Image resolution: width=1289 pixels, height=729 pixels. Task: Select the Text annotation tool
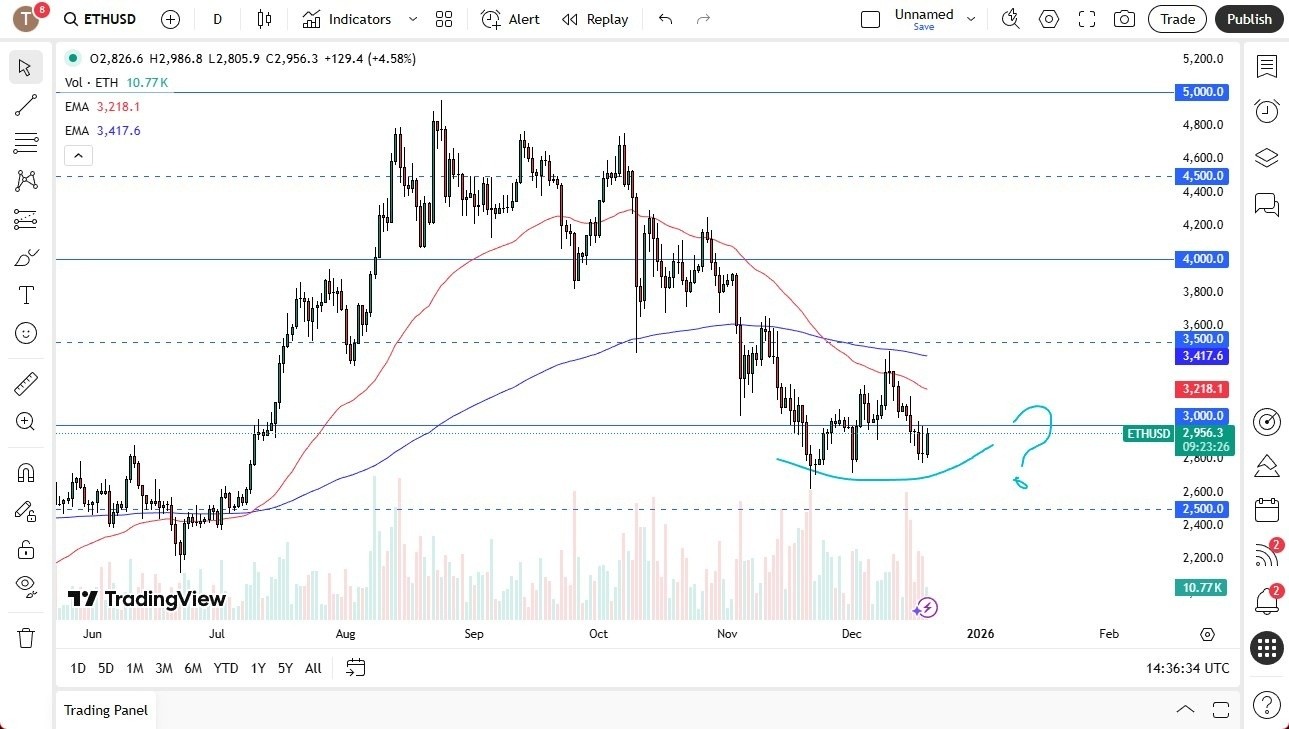[x=25, y=294]
